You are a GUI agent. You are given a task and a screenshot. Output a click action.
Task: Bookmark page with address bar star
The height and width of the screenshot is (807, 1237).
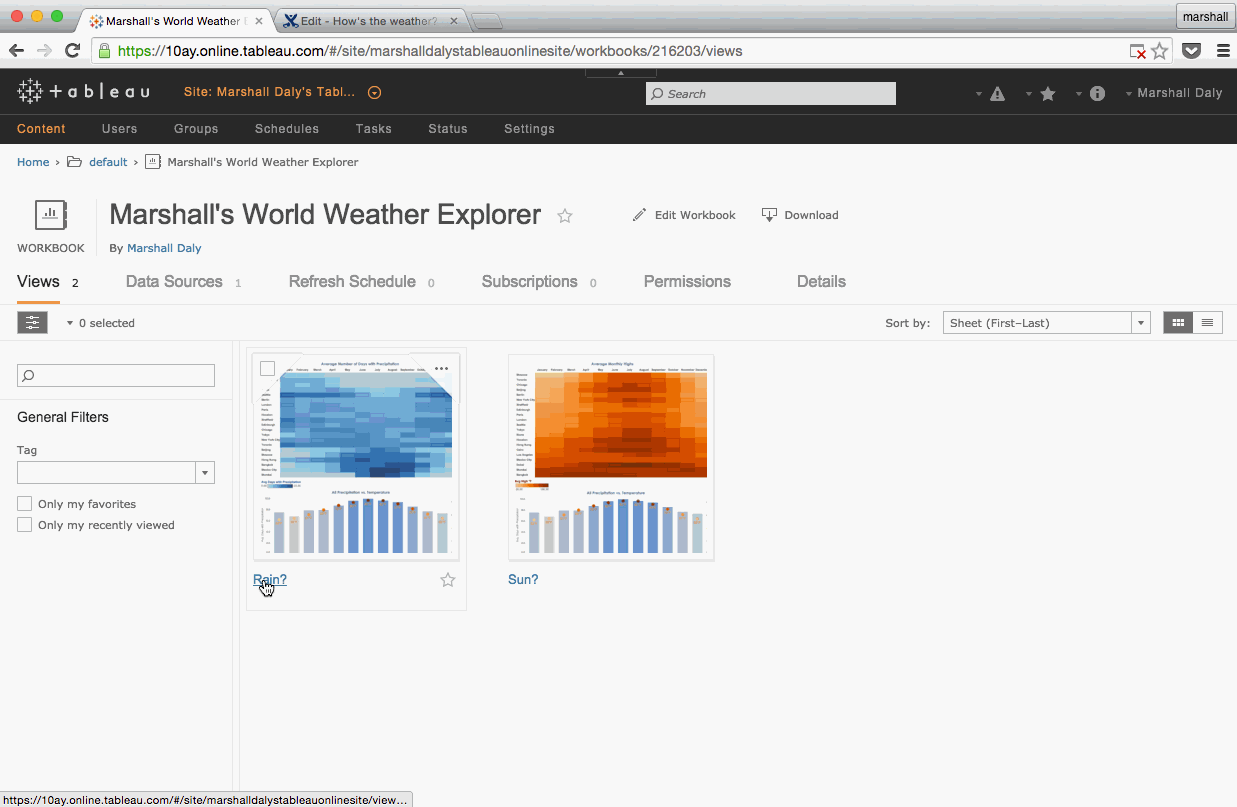(x=1160, y=51)
